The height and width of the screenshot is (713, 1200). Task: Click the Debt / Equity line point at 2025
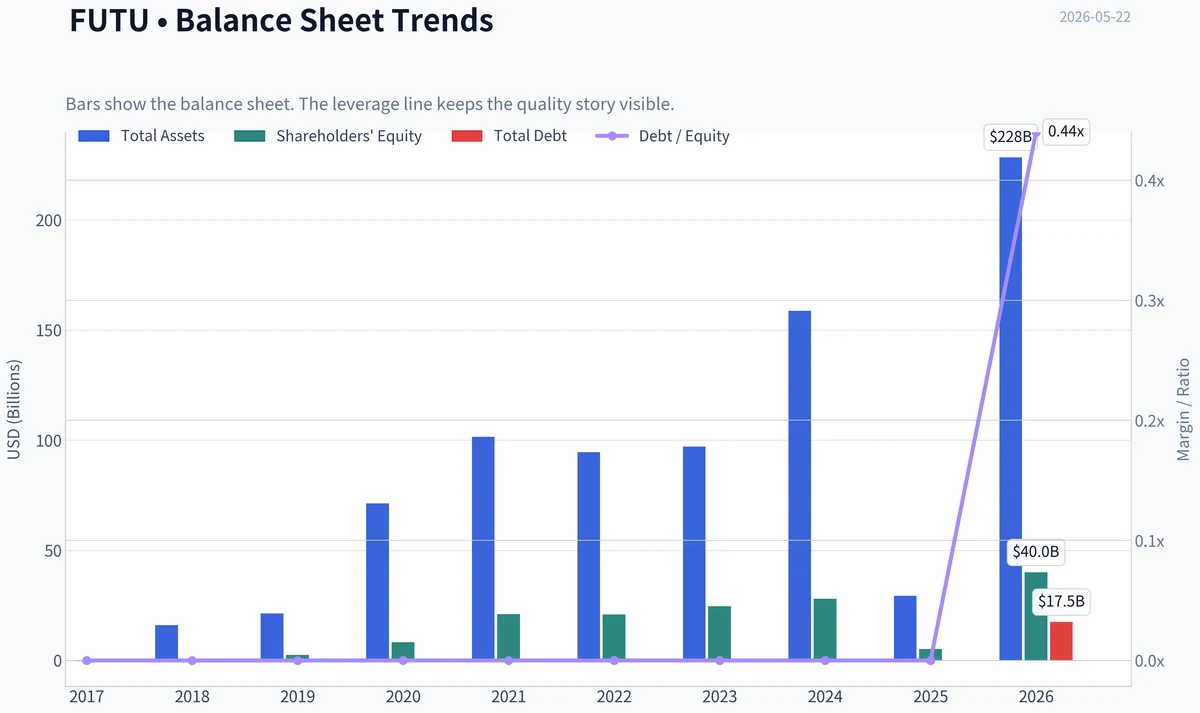931,660
